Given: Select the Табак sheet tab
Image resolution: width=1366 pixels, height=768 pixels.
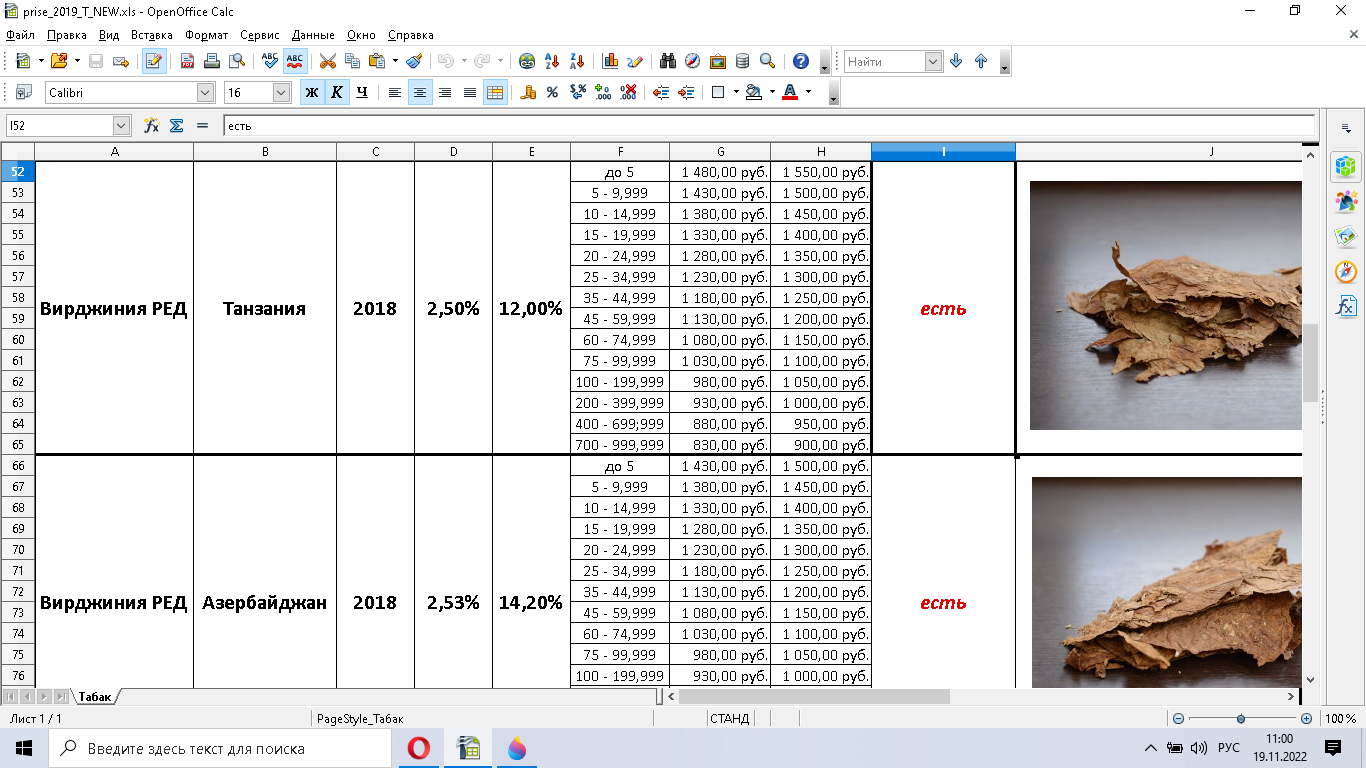Looking at the screenshot, I should 95,696.
